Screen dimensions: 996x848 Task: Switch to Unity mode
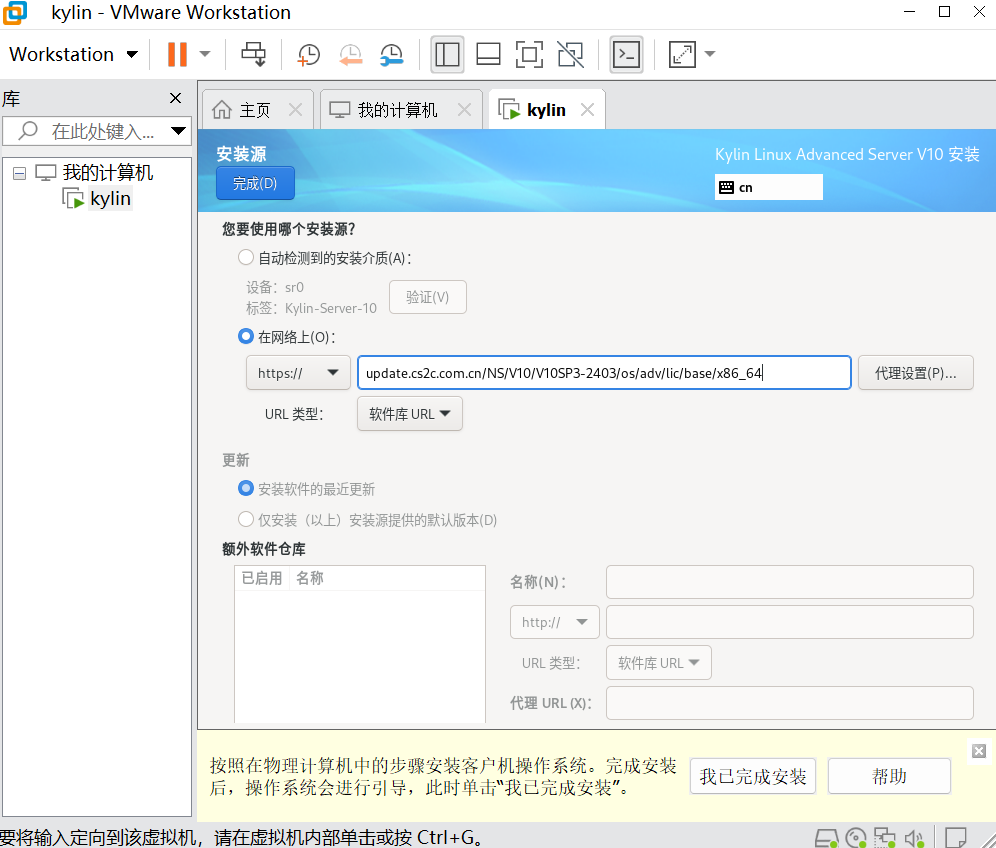pyautogui.click(x=570, y=55)
